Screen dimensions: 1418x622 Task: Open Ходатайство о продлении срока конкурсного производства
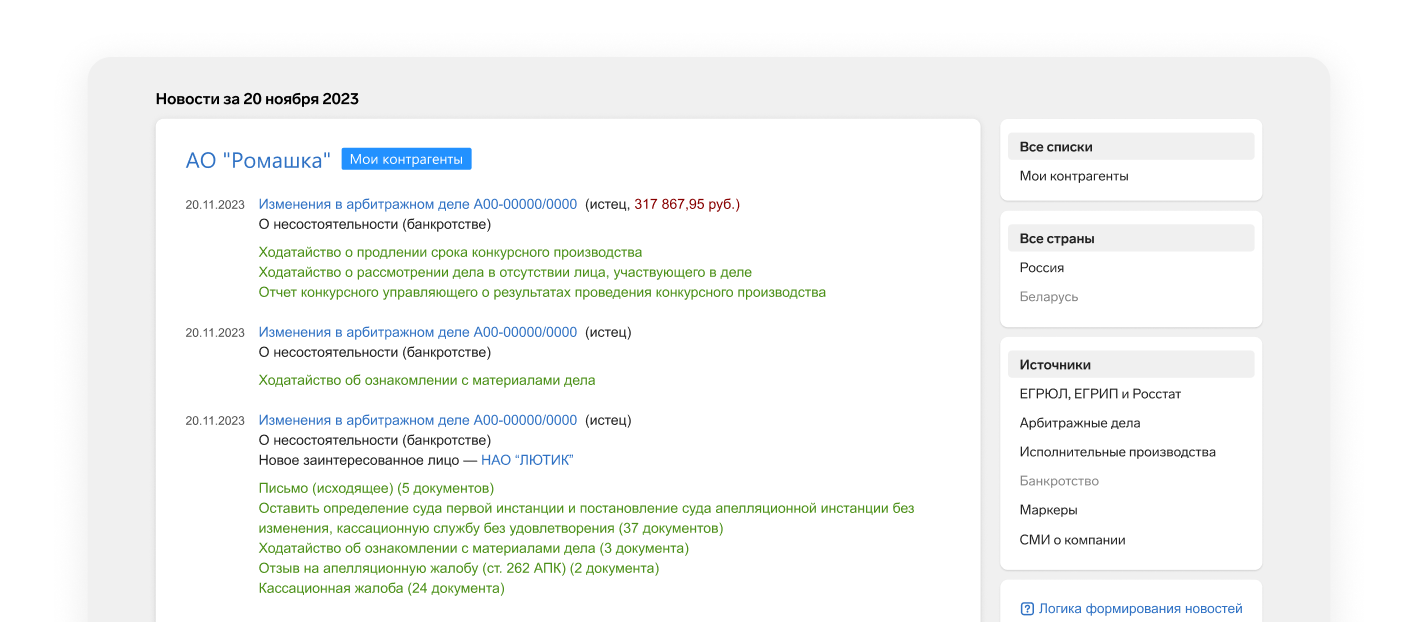[x=450, y=252]
